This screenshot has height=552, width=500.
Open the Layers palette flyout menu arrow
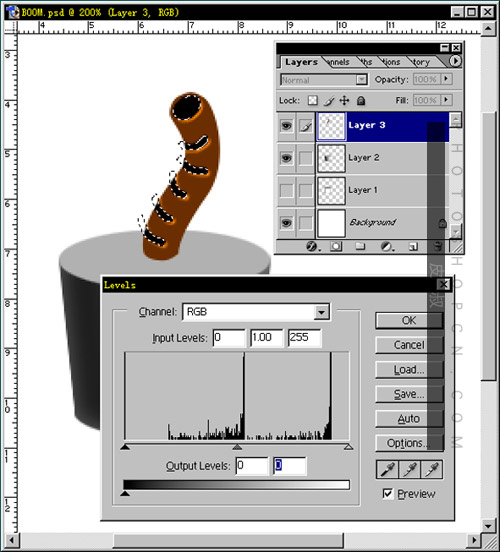pos(455,61)
